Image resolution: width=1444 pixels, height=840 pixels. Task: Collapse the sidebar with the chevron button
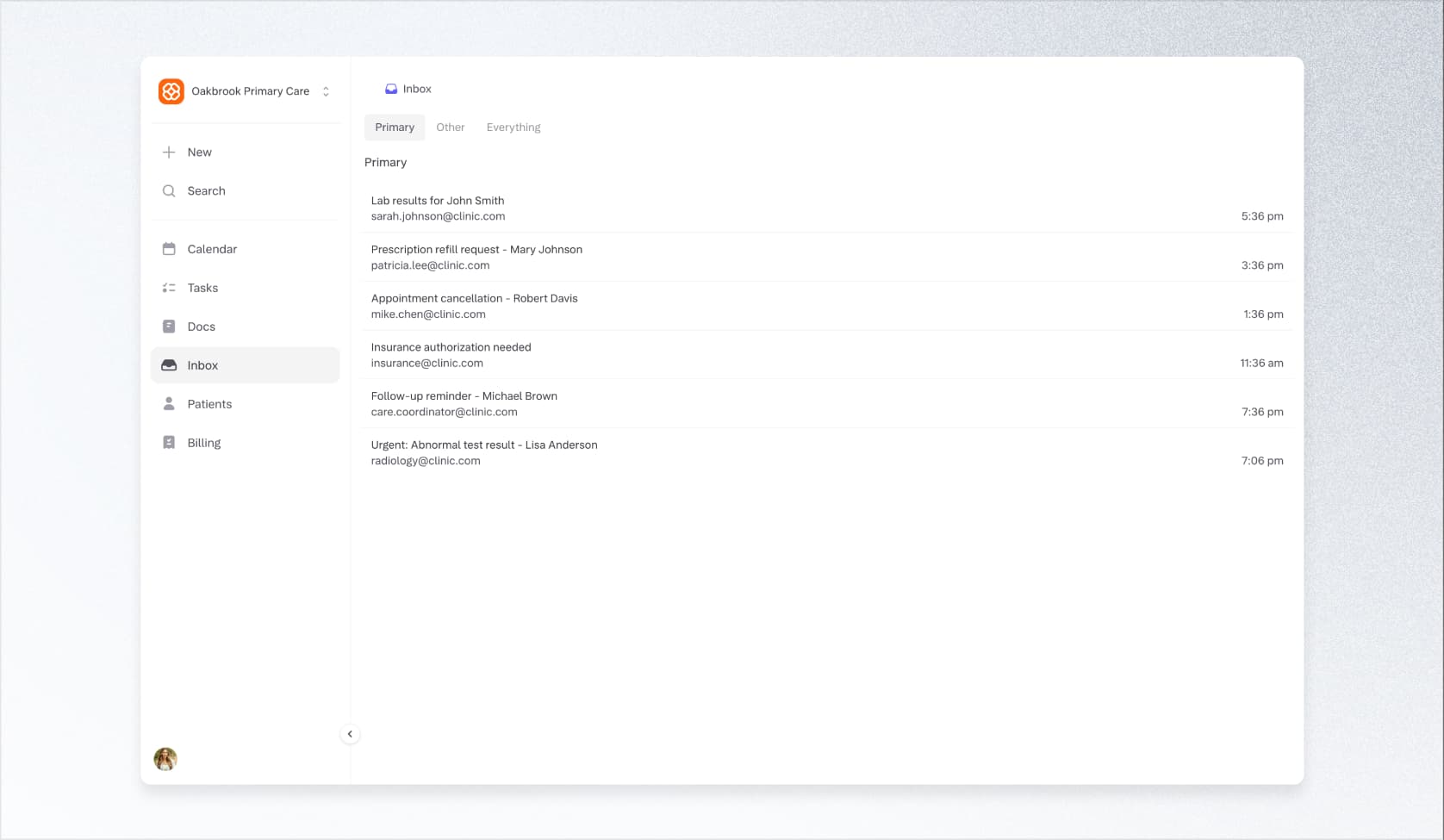(x=350, y=734)
